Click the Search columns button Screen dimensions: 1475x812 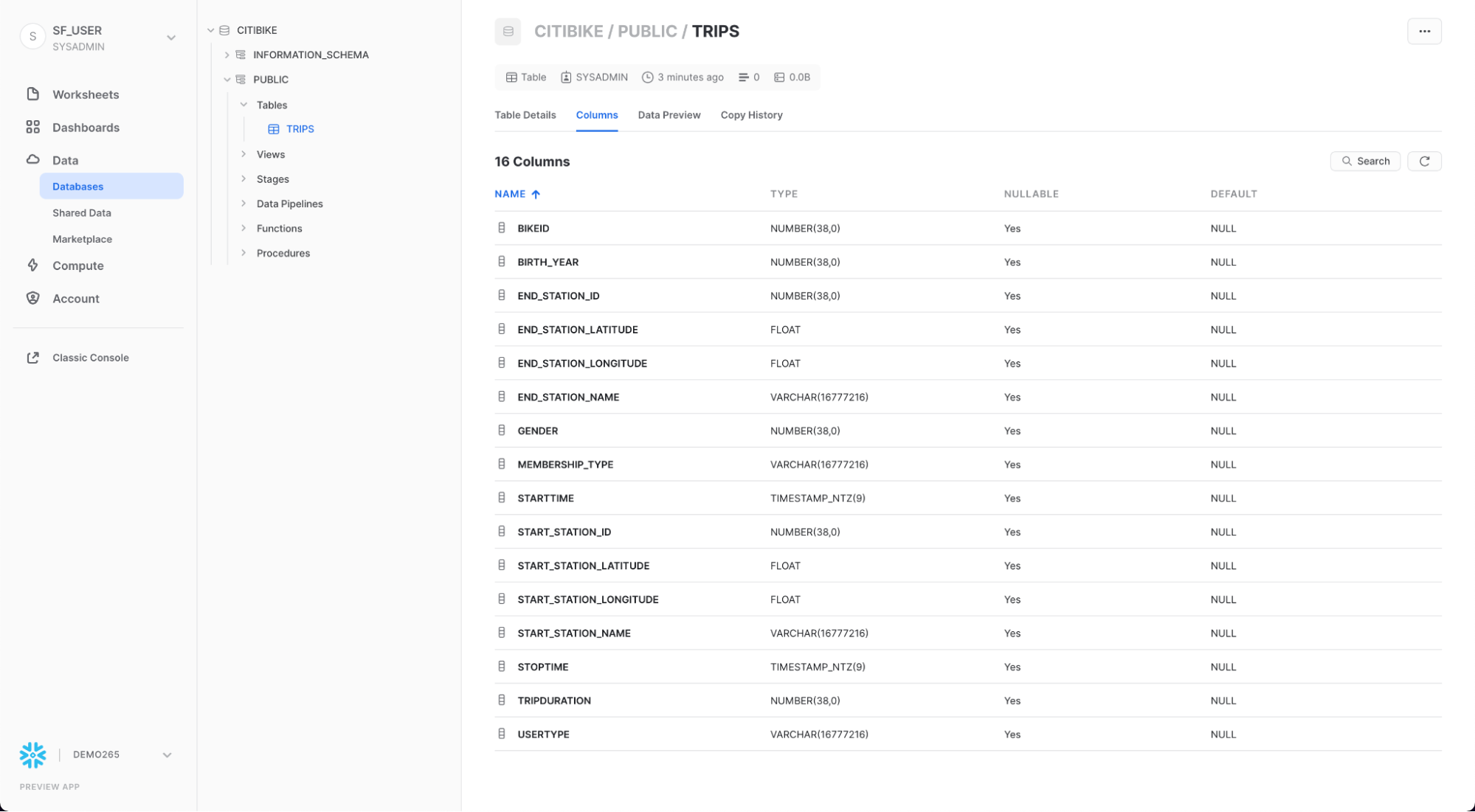point(1365,161)
